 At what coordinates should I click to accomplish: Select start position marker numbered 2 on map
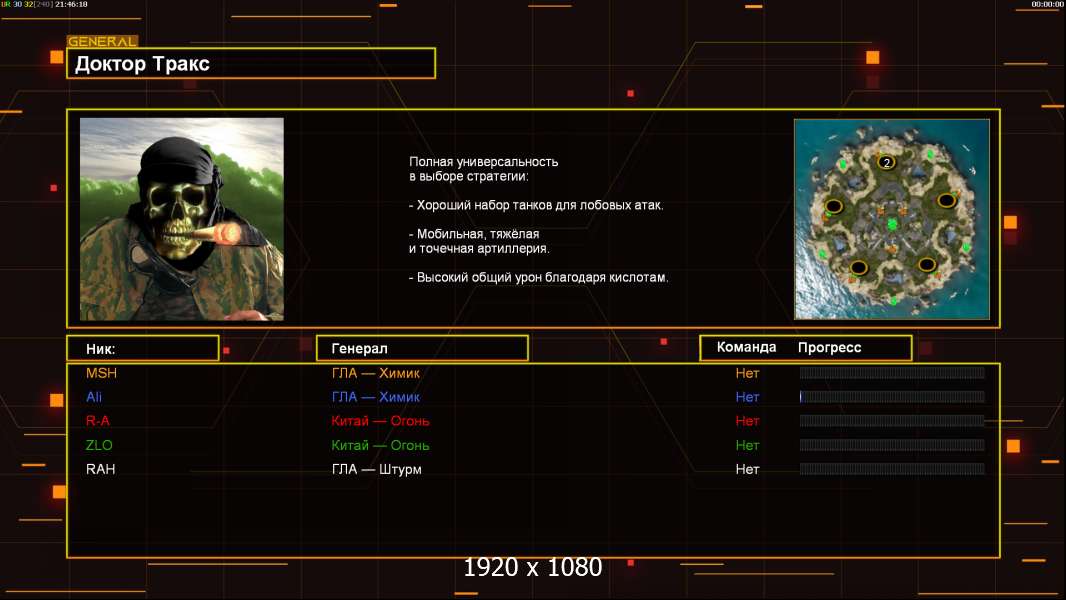(886, 162)
